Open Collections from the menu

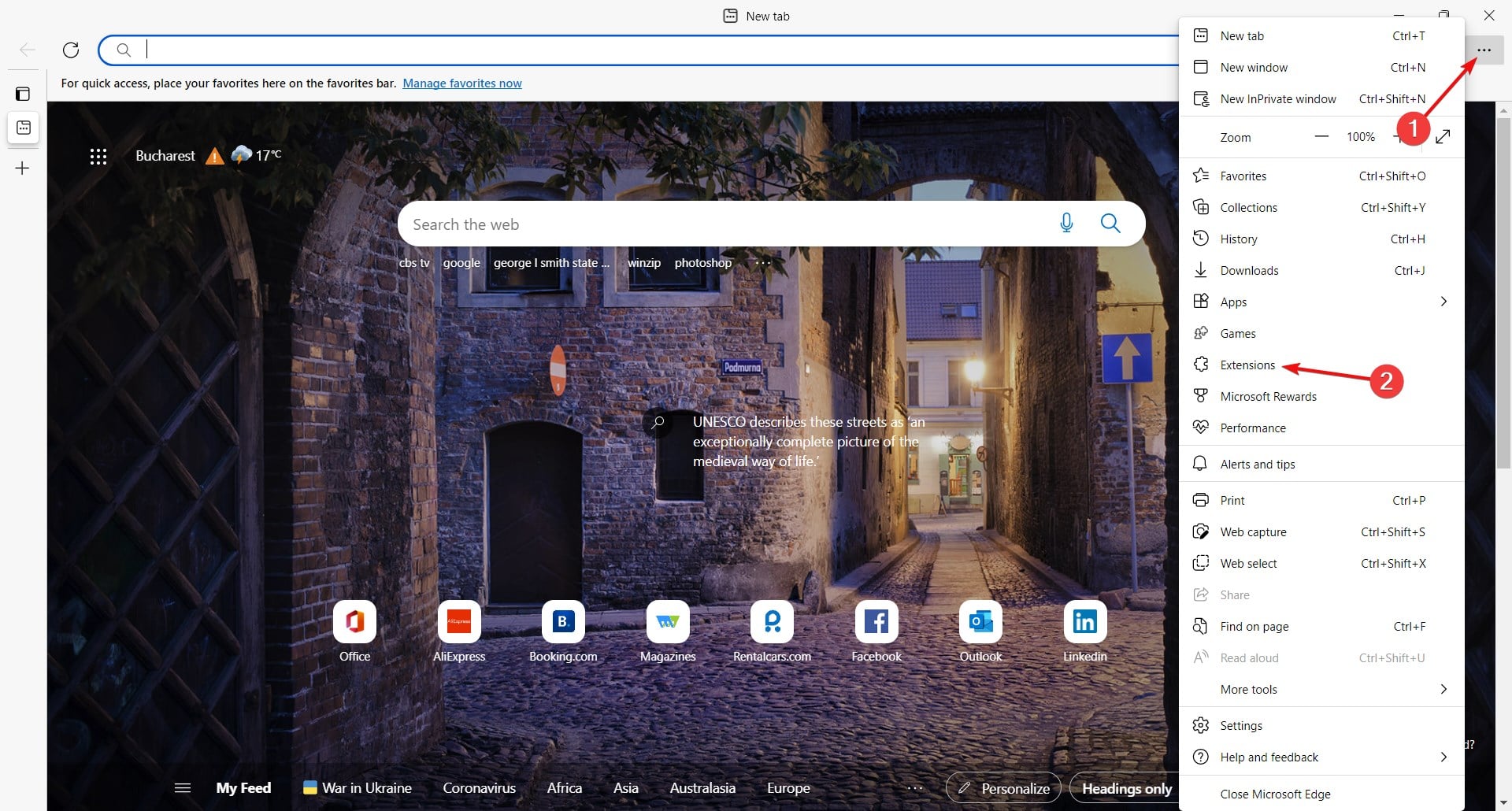pos(1321,207)
